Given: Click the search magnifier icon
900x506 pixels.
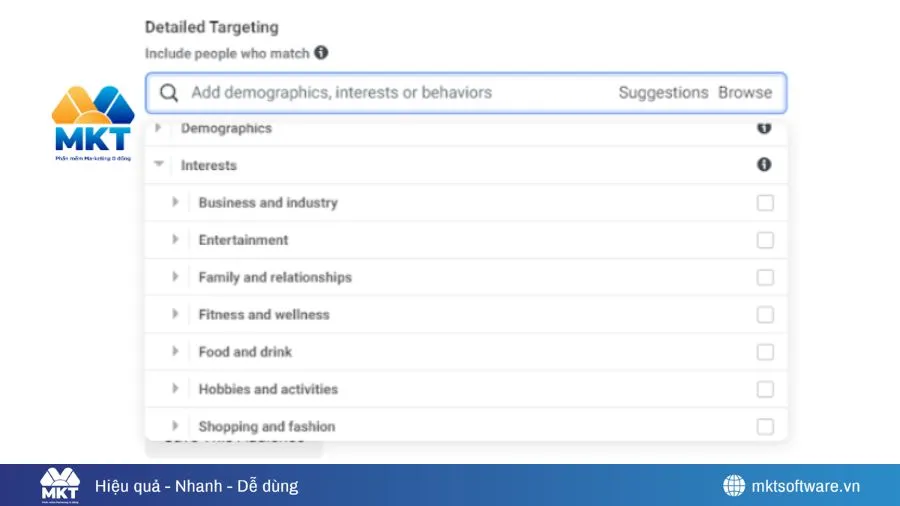Looking at the screenshot, I should tap(170, 93).
